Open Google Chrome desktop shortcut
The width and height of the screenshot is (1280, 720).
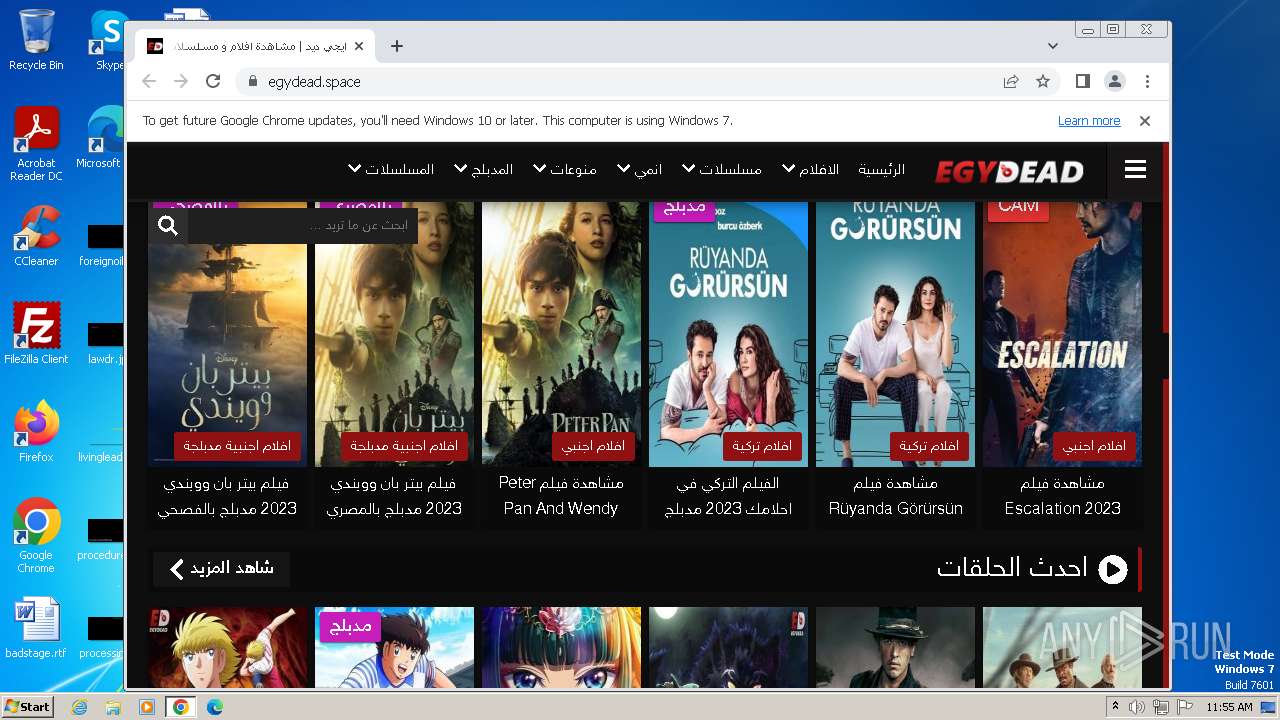tap(36, 536)
